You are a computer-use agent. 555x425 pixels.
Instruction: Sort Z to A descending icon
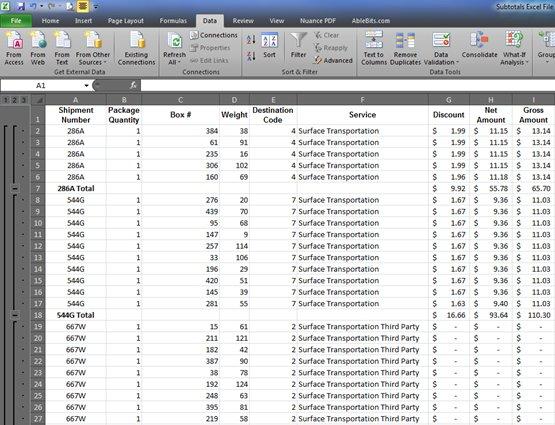[251, 56]
